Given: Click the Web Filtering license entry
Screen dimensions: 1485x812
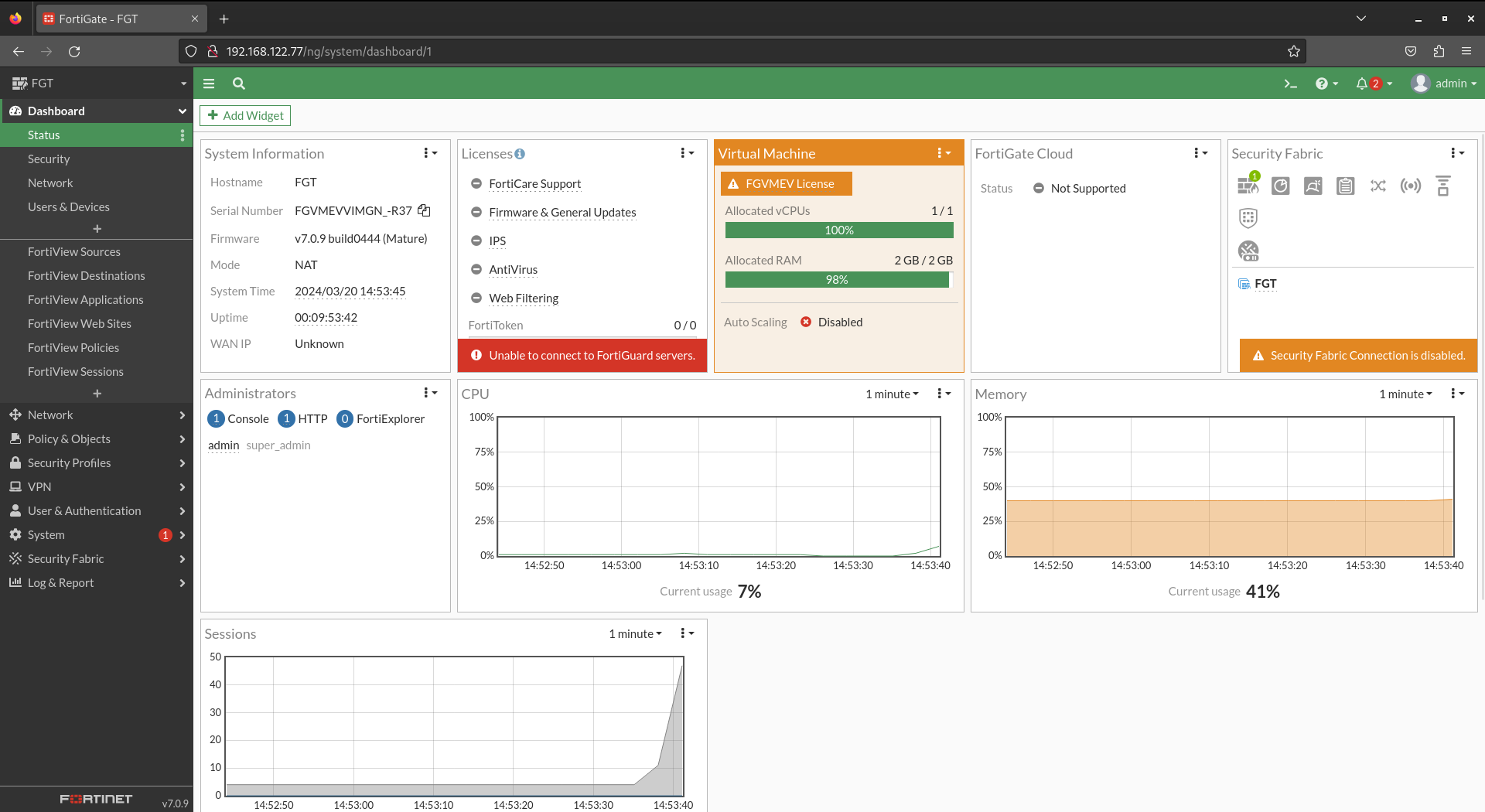Looking at the screenshot, I should 524,299.
